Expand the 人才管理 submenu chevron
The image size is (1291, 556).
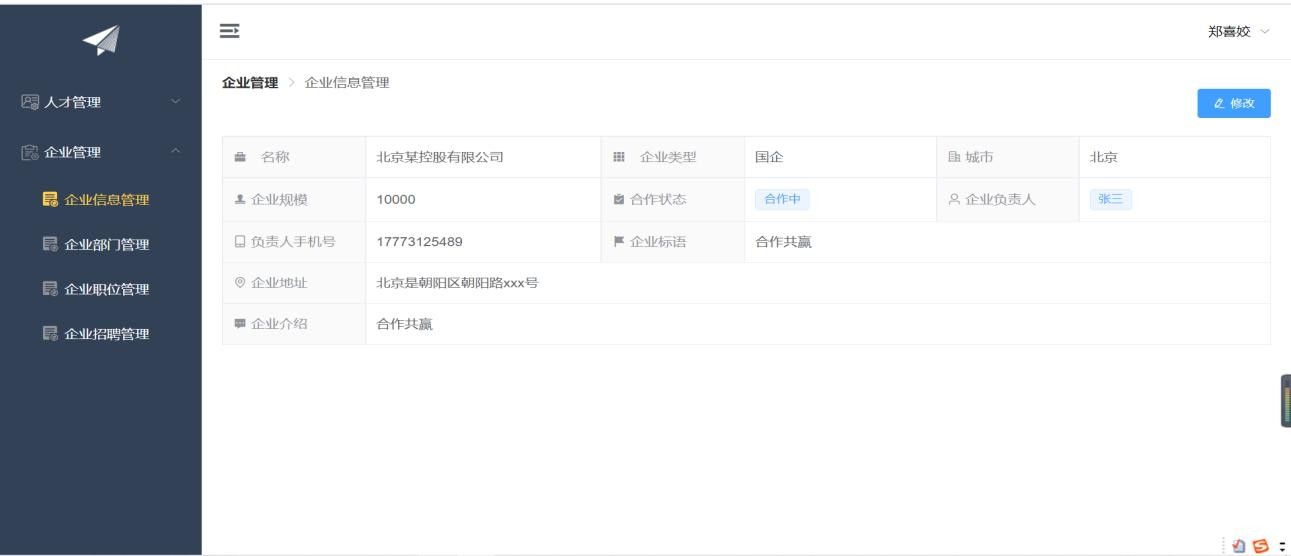click(177, 102)
